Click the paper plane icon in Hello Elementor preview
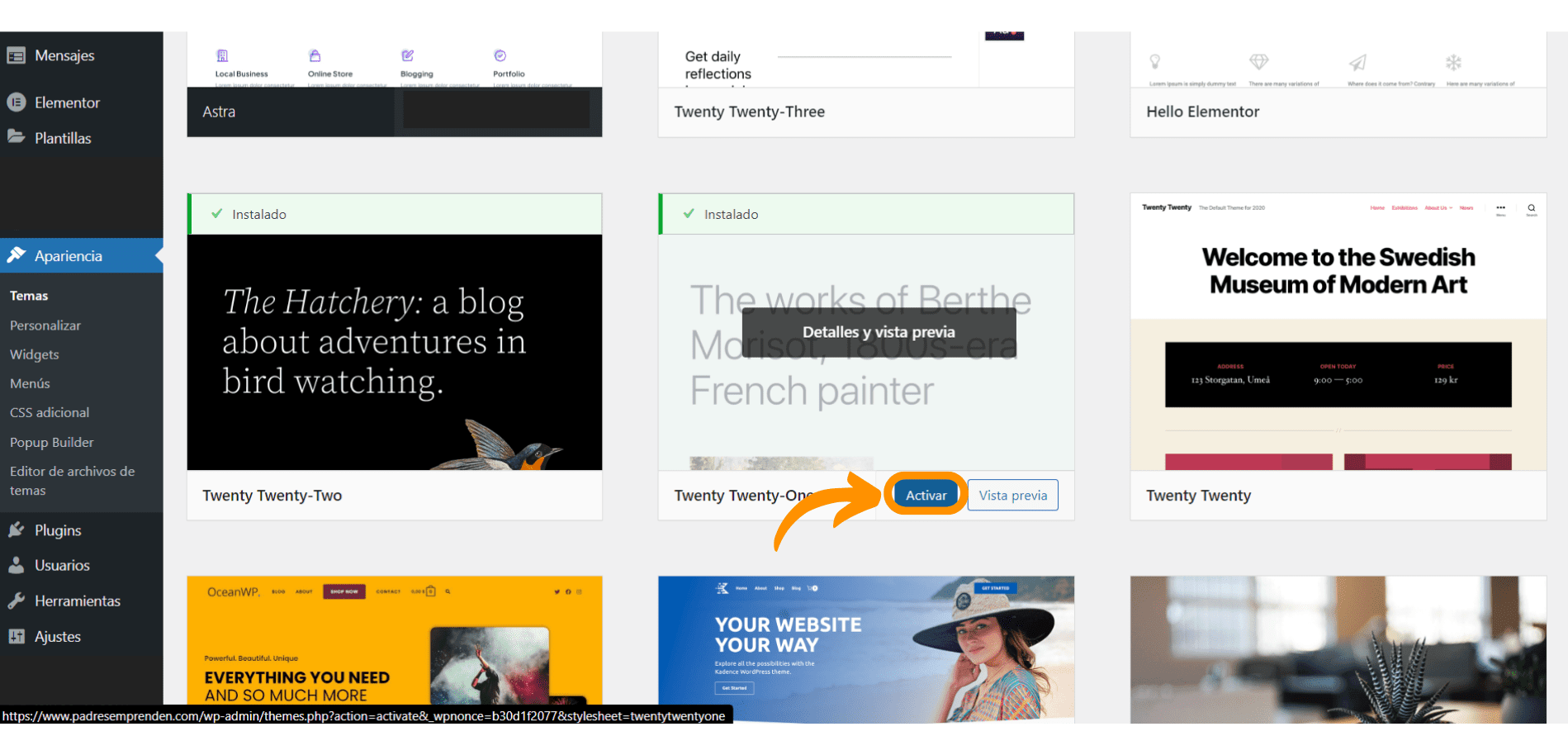This screenshot has height=755, width=1568. [x=1357, y=62]
